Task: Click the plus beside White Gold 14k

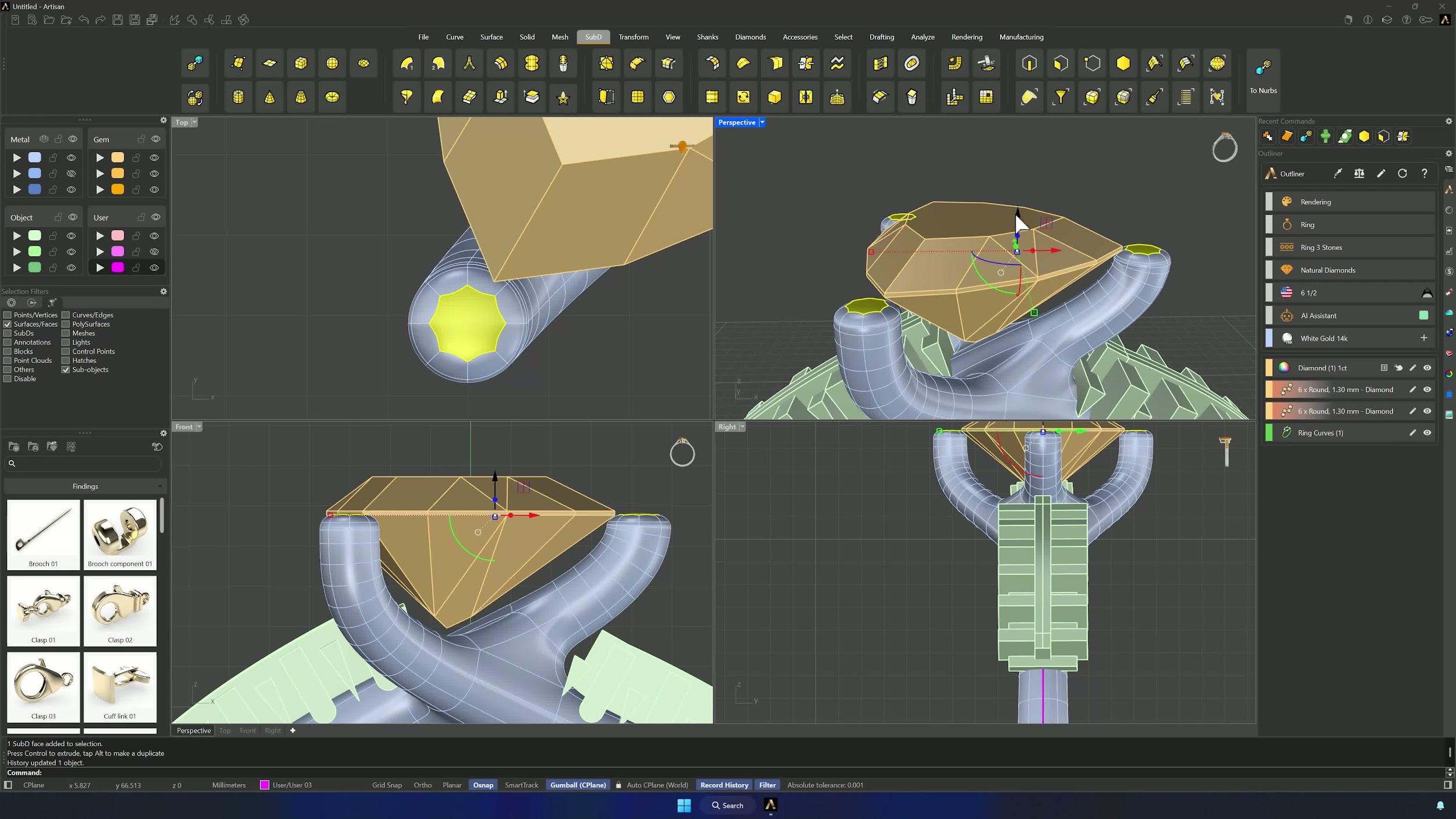Action: pos(1424,338)
